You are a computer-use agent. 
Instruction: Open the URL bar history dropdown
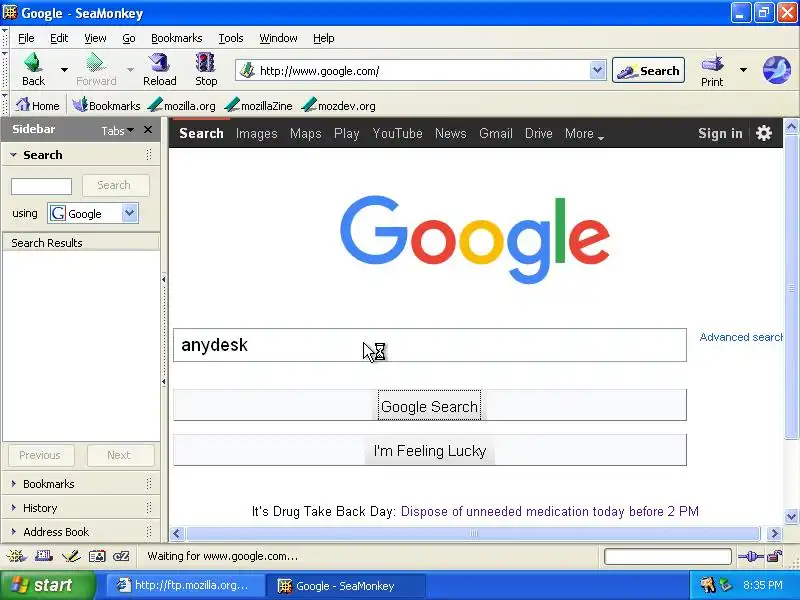(x=597, y=70)
